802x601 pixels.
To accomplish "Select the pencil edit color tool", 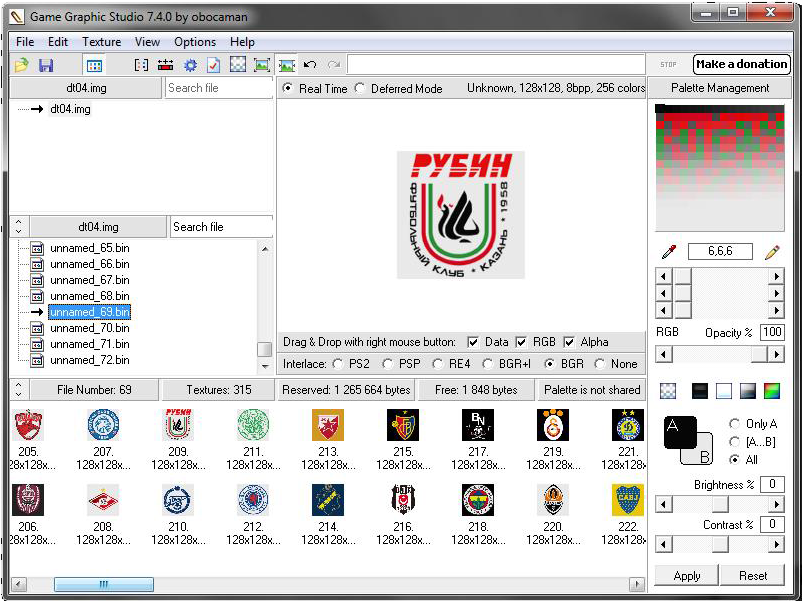I will pos(772,252).
